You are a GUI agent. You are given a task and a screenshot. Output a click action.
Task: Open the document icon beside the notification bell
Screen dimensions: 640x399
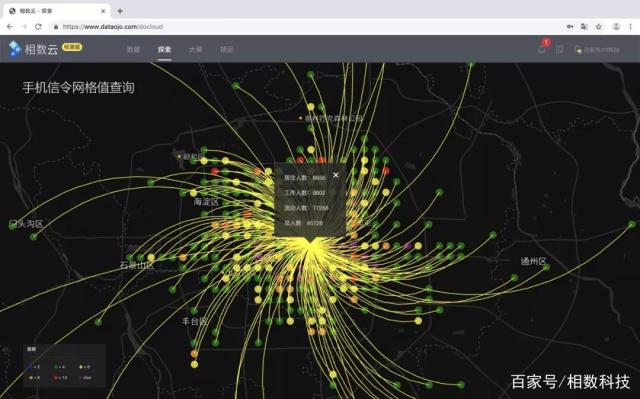(x=559, y=49)
